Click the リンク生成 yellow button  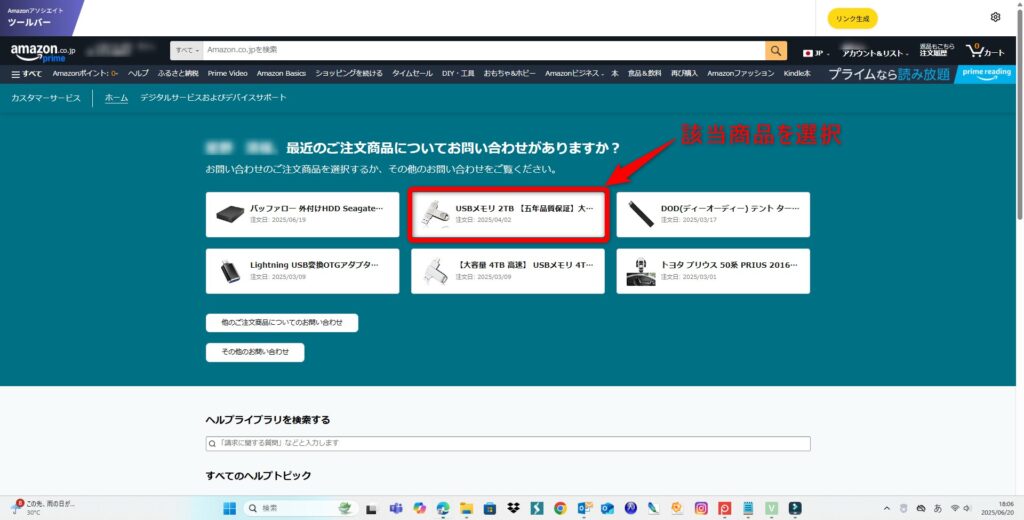(853, 19)
